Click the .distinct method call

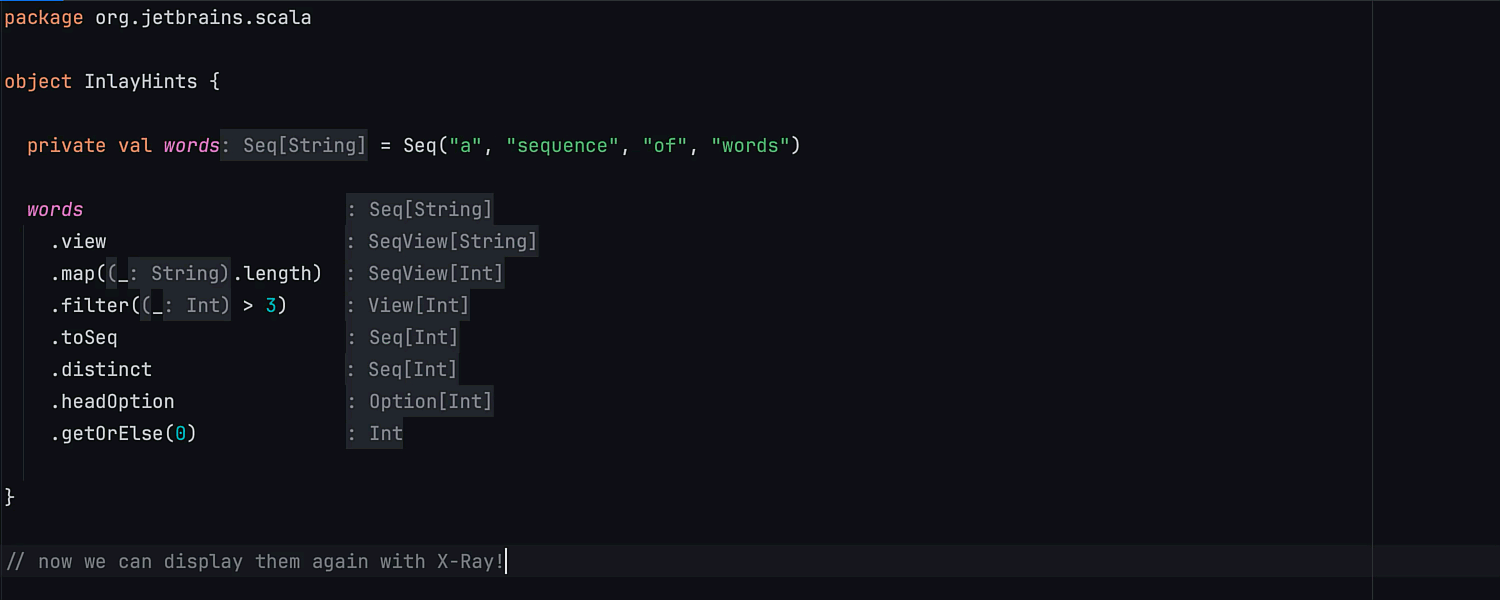(x=102, y=370)
